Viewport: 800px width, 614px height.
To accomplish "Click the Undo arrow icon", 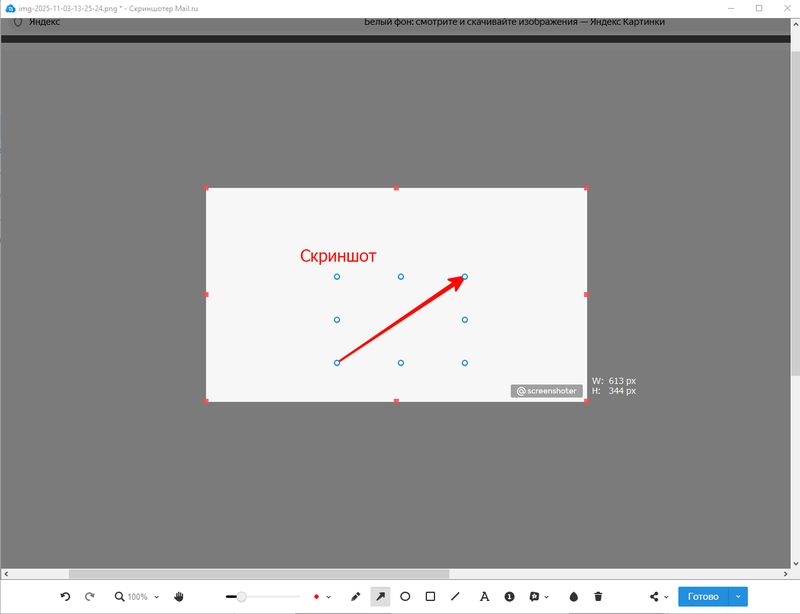I will [65, 597].
